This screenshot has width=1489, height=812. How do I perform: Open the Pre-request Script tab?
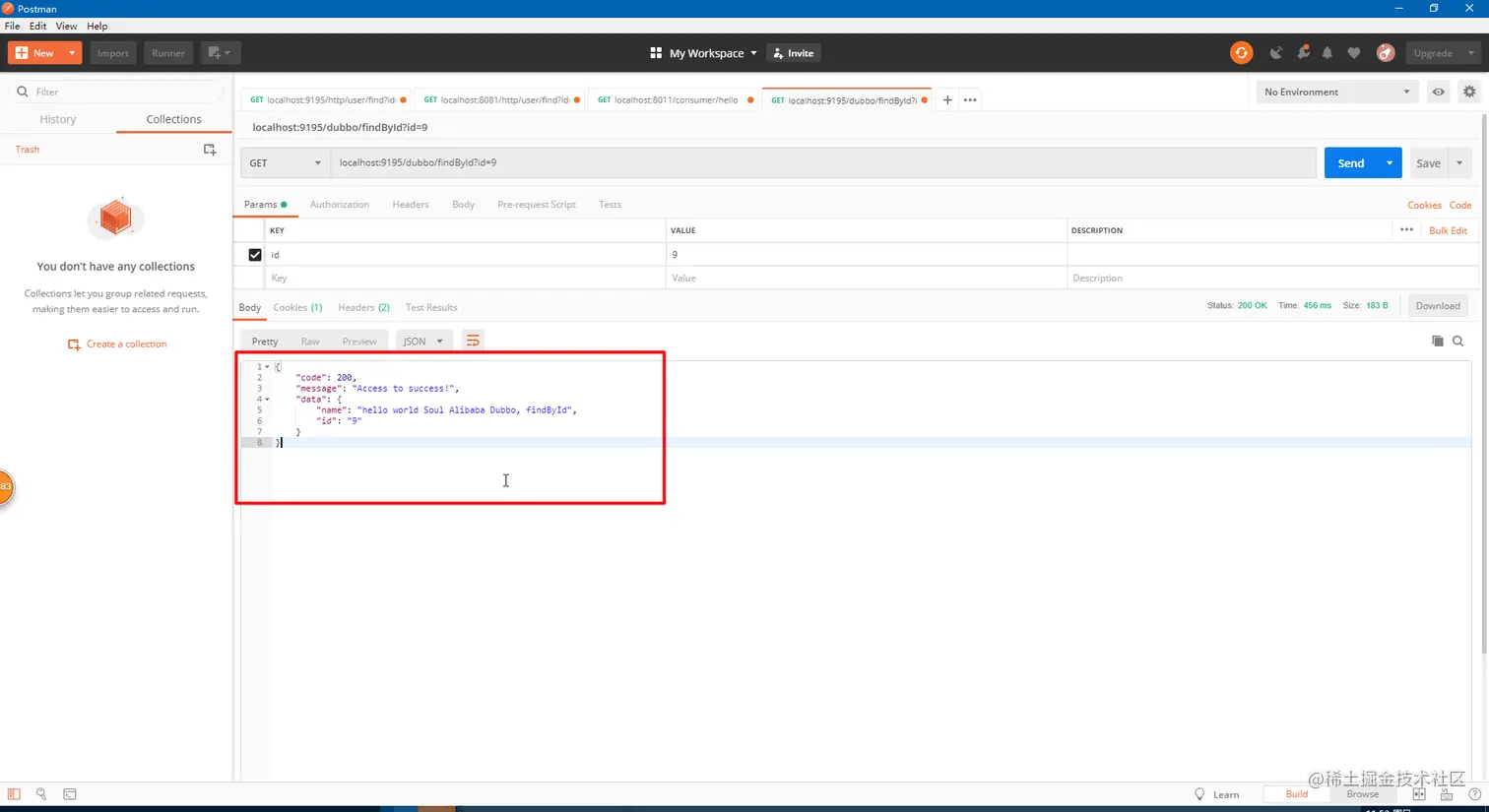[x=537, y=205]
